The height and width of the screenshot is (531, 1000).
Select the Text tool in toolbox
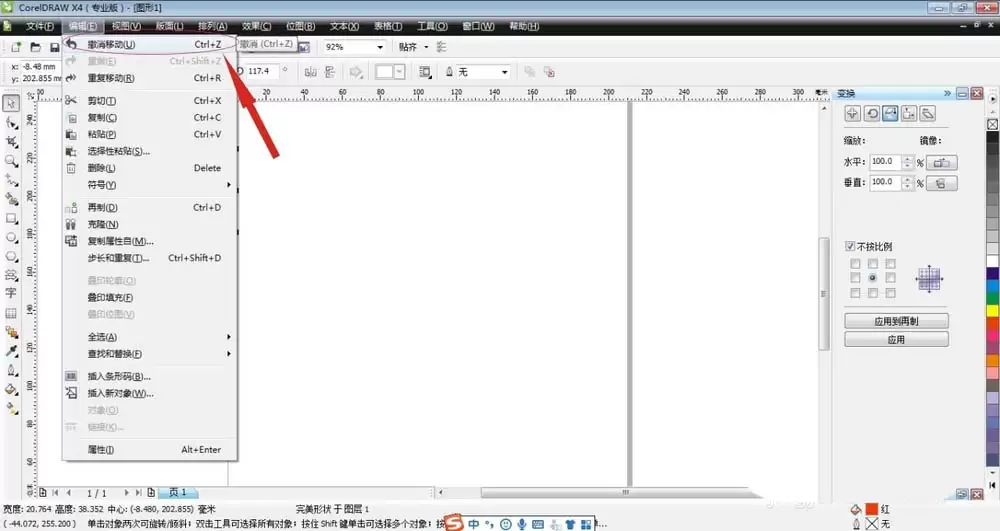[x=11, y=293]
